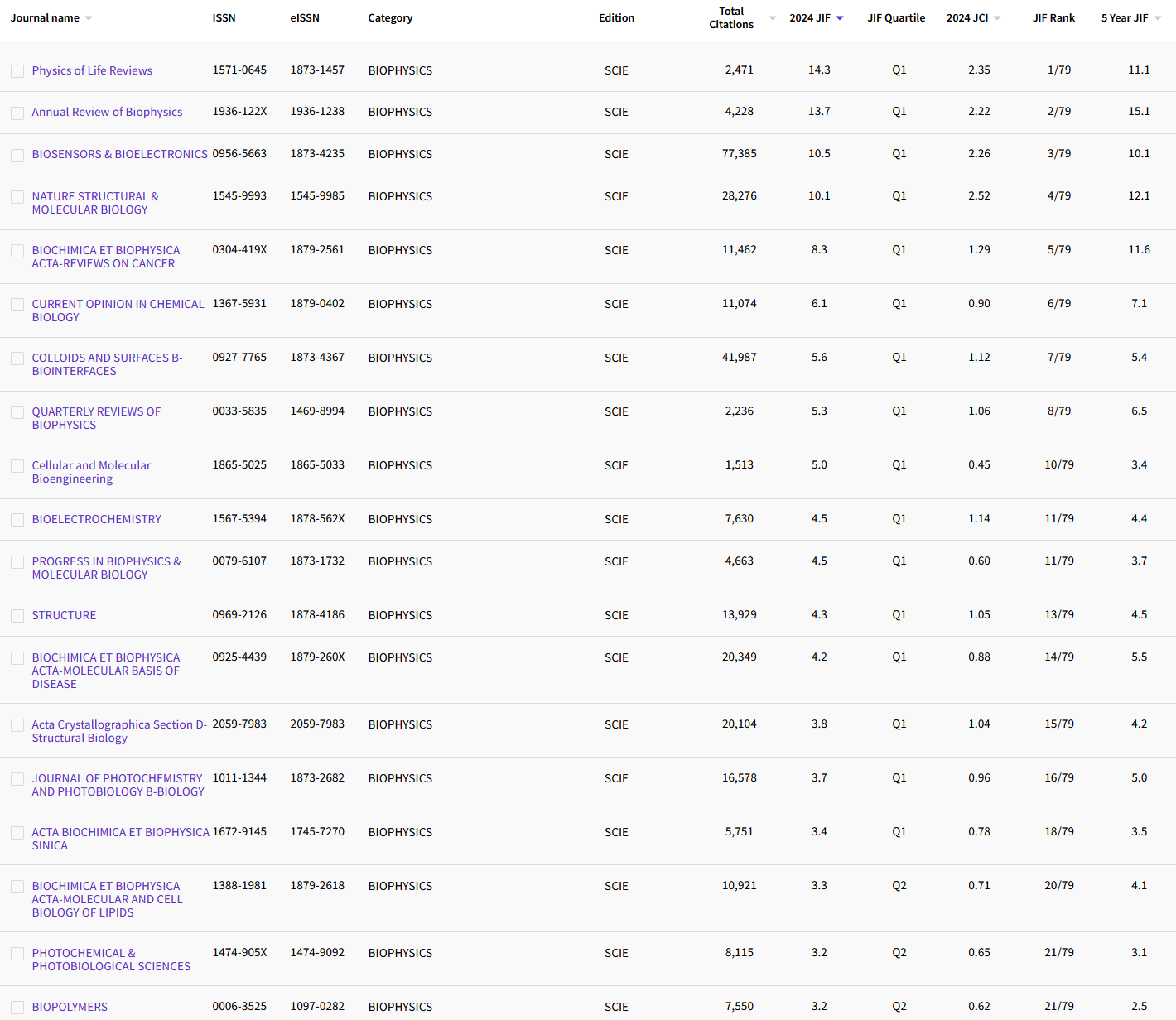
Task: Open BIOELECTROCHEMISTRY journal link
Action: point(97,519)
